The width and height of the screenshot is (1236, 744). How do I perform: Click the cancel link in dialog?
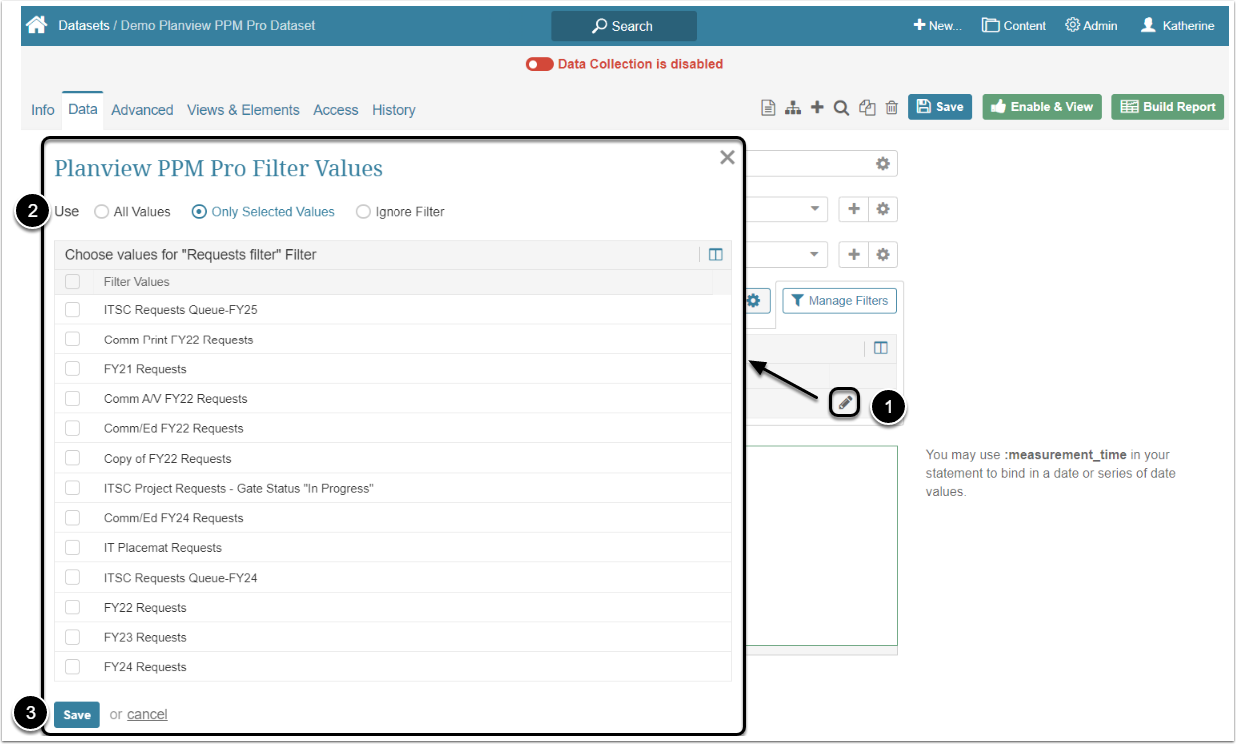coord(147,714)
